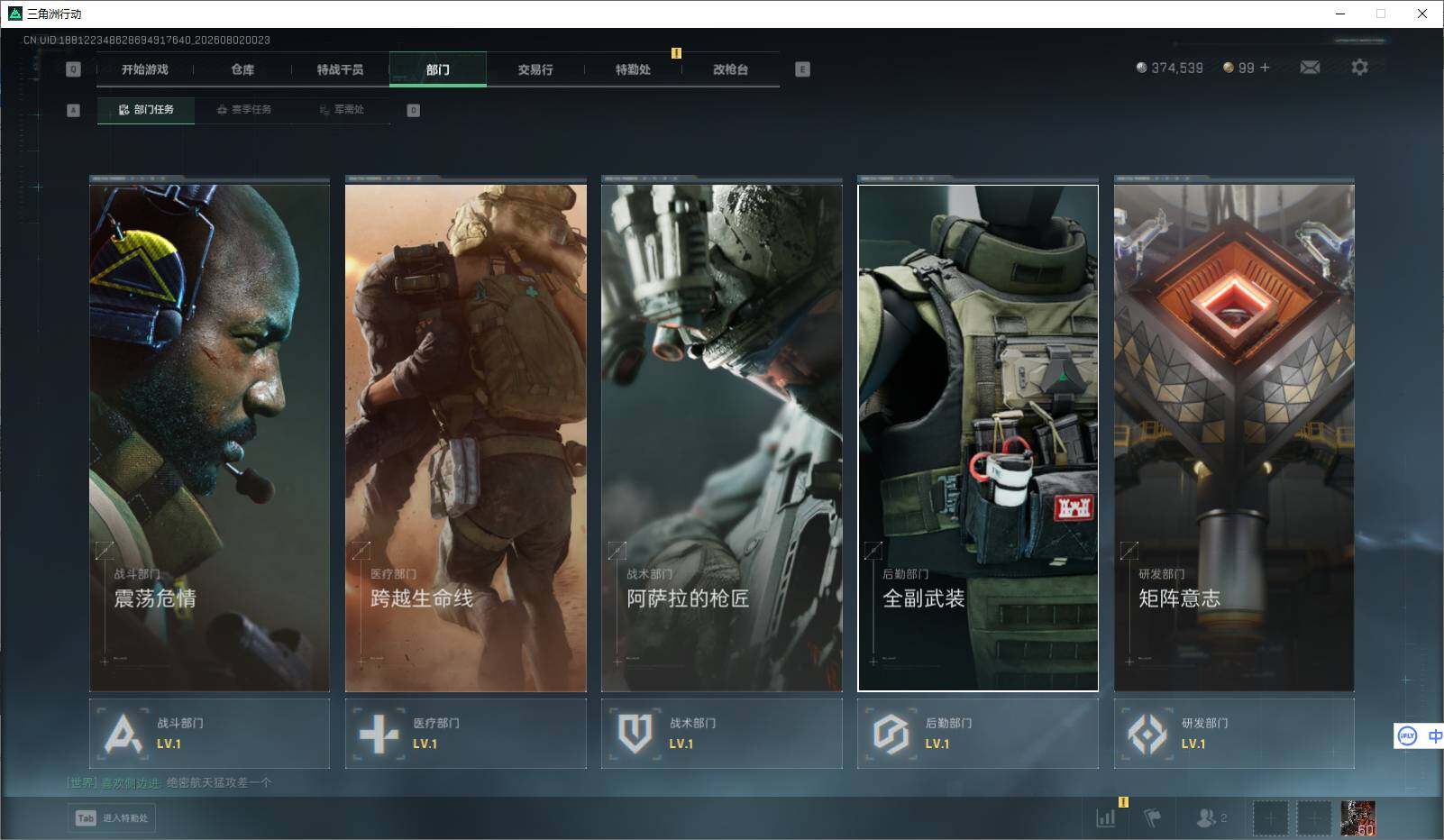Click the world chat message line

point(169,782)
